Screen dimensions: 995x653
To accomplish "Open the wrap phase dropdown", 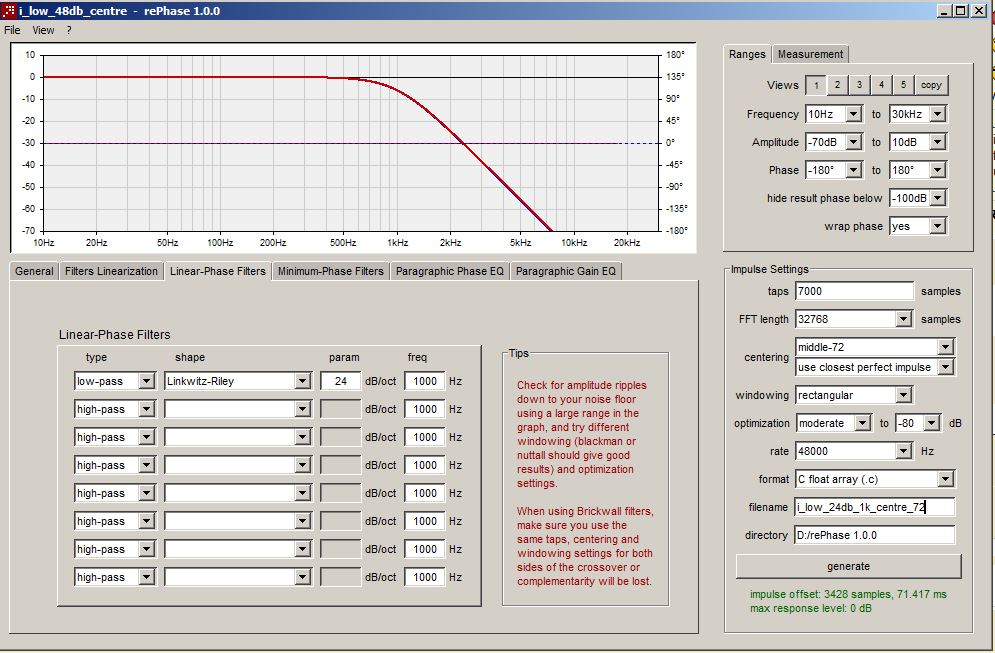I will click(x=937, y=226).
